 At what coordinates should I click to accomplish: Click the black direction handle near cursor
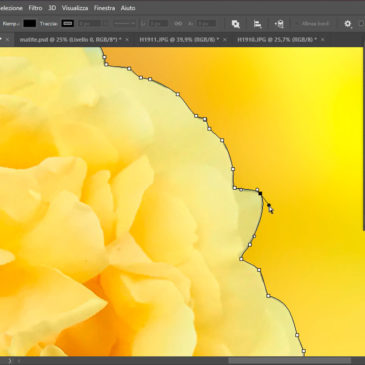coord(269,205)
